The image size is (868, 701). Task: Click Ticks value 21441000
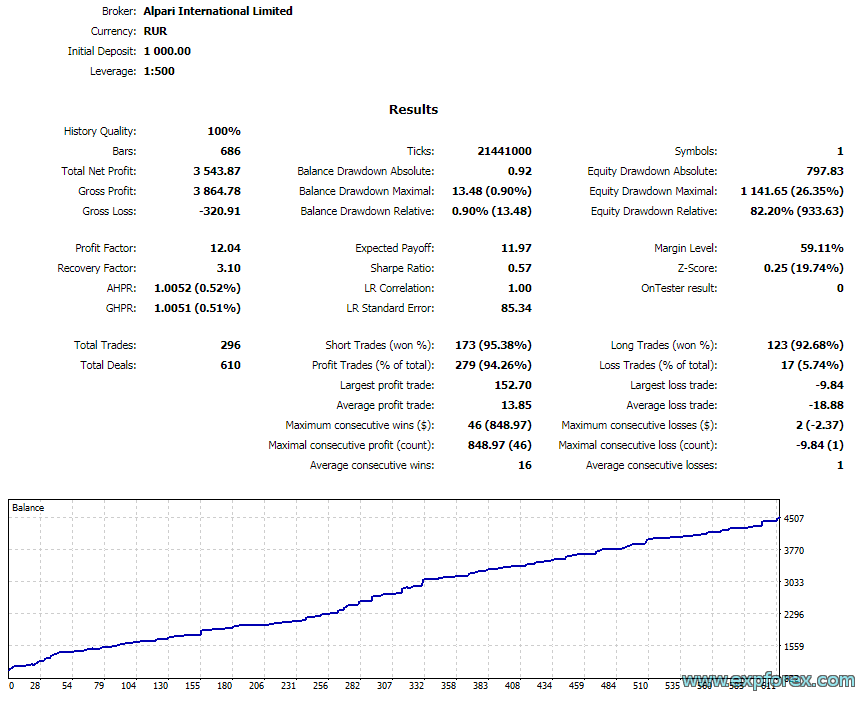click(x=504, y=151)
